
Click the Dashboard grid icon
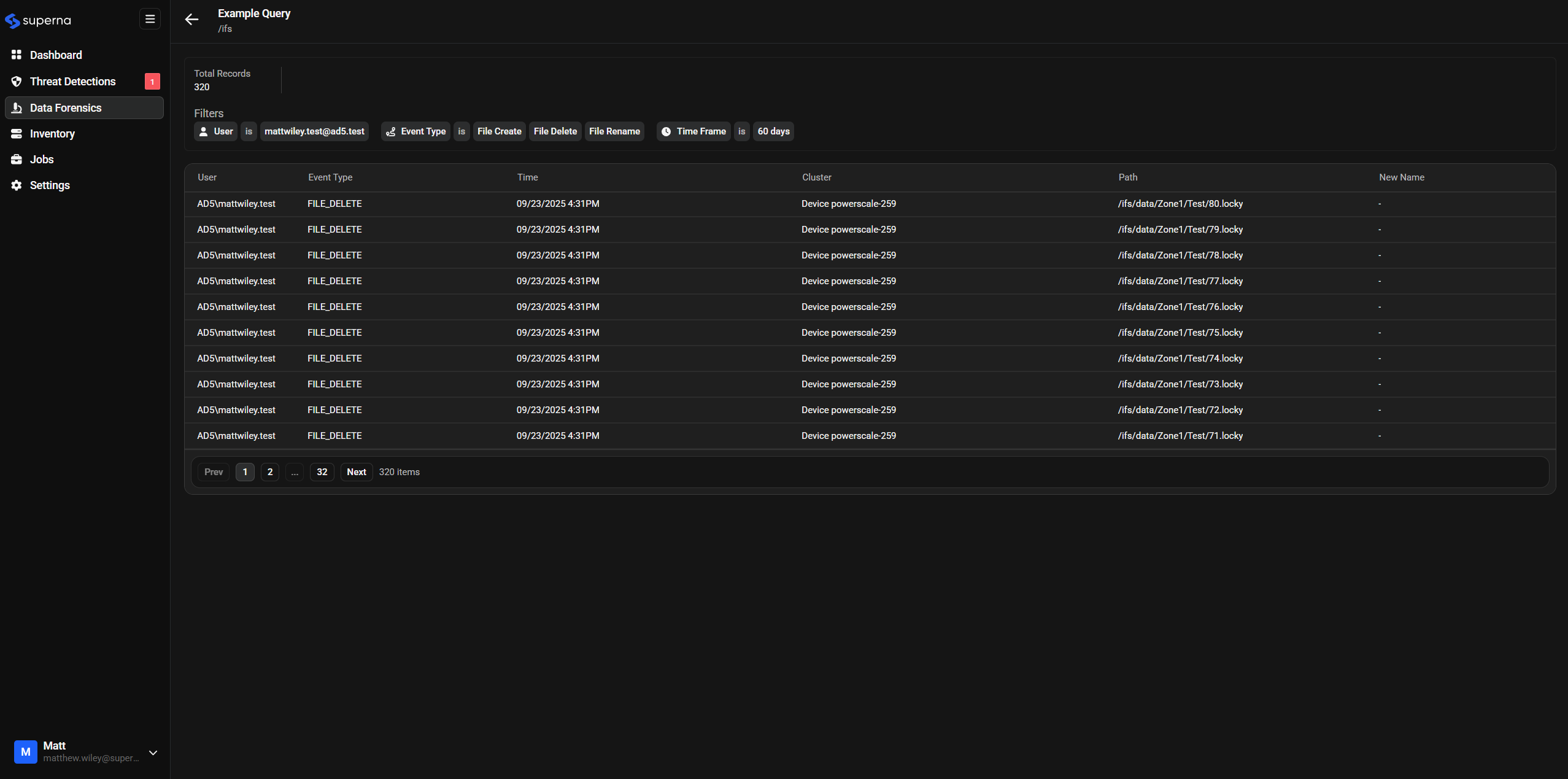click(x=17, y=55)
